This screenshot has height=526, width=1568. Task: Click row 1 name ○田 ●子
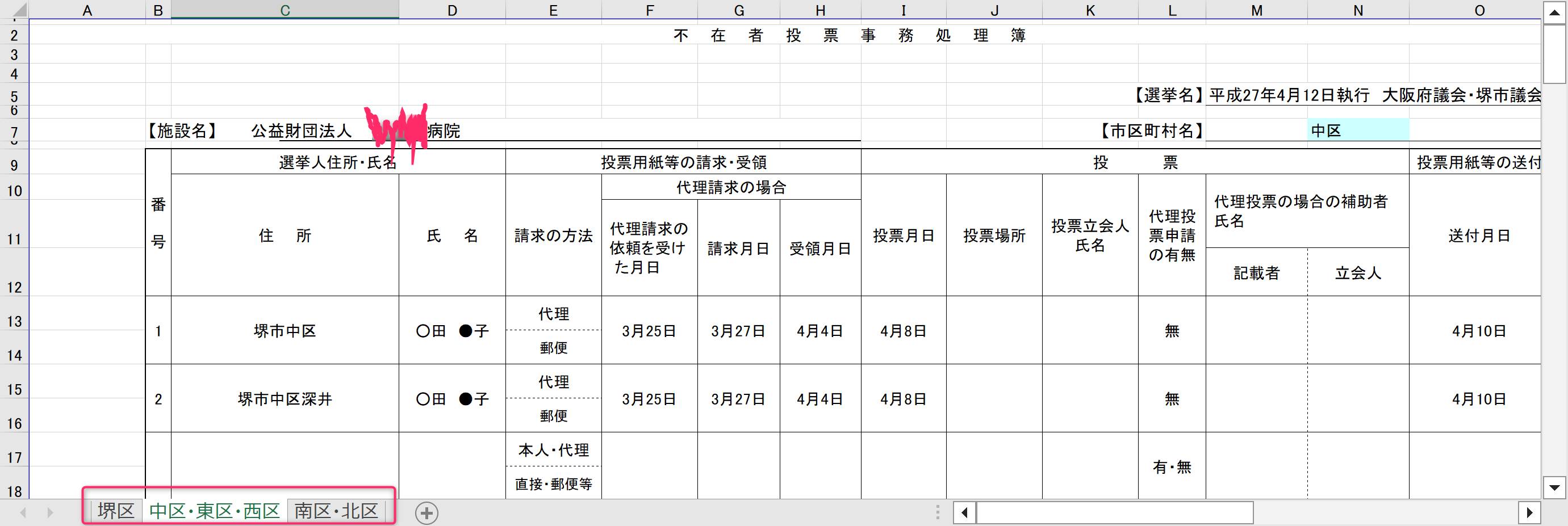coord(452,331)
